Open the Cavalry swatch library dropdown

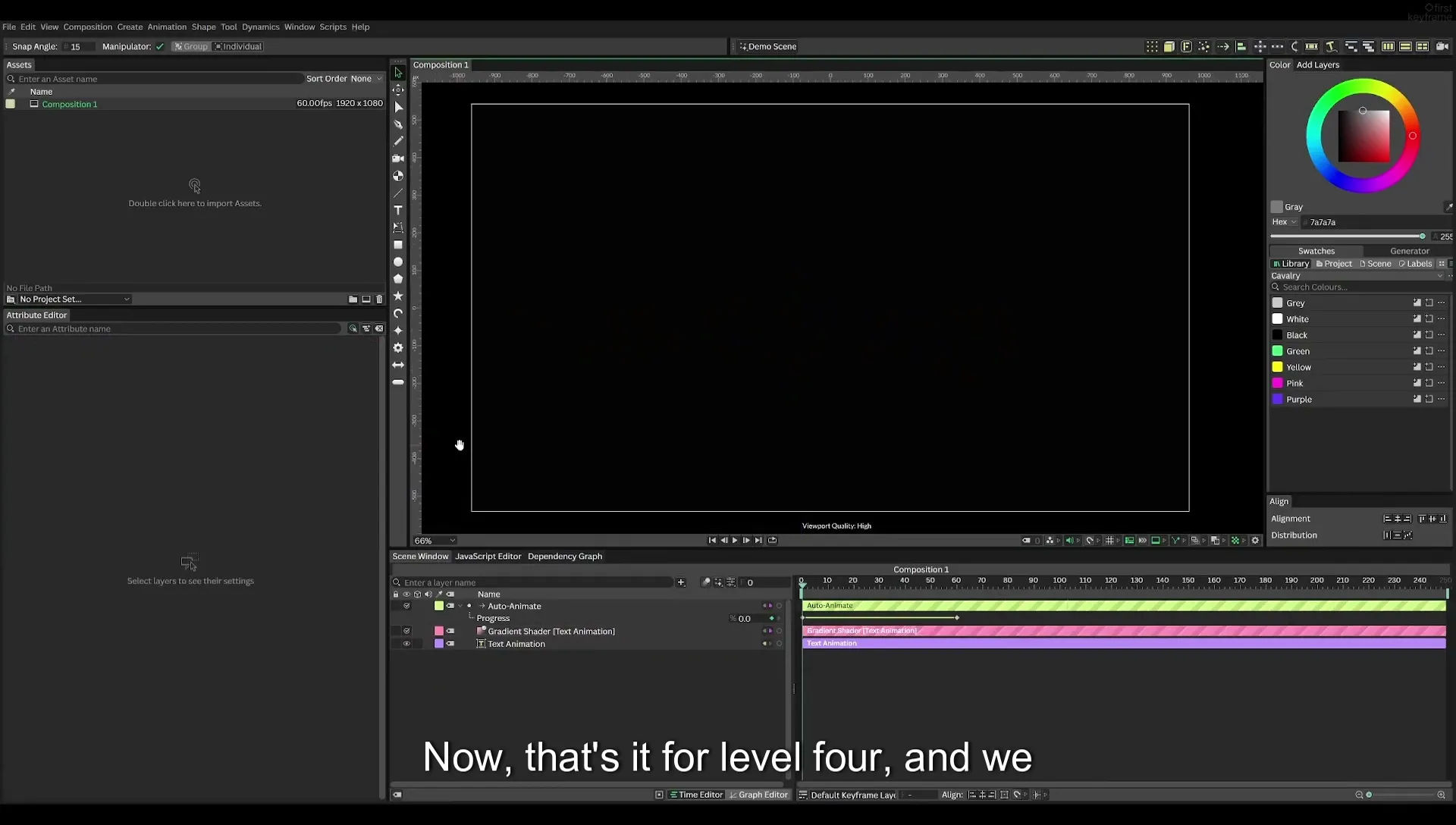(x=1357, y=276)
